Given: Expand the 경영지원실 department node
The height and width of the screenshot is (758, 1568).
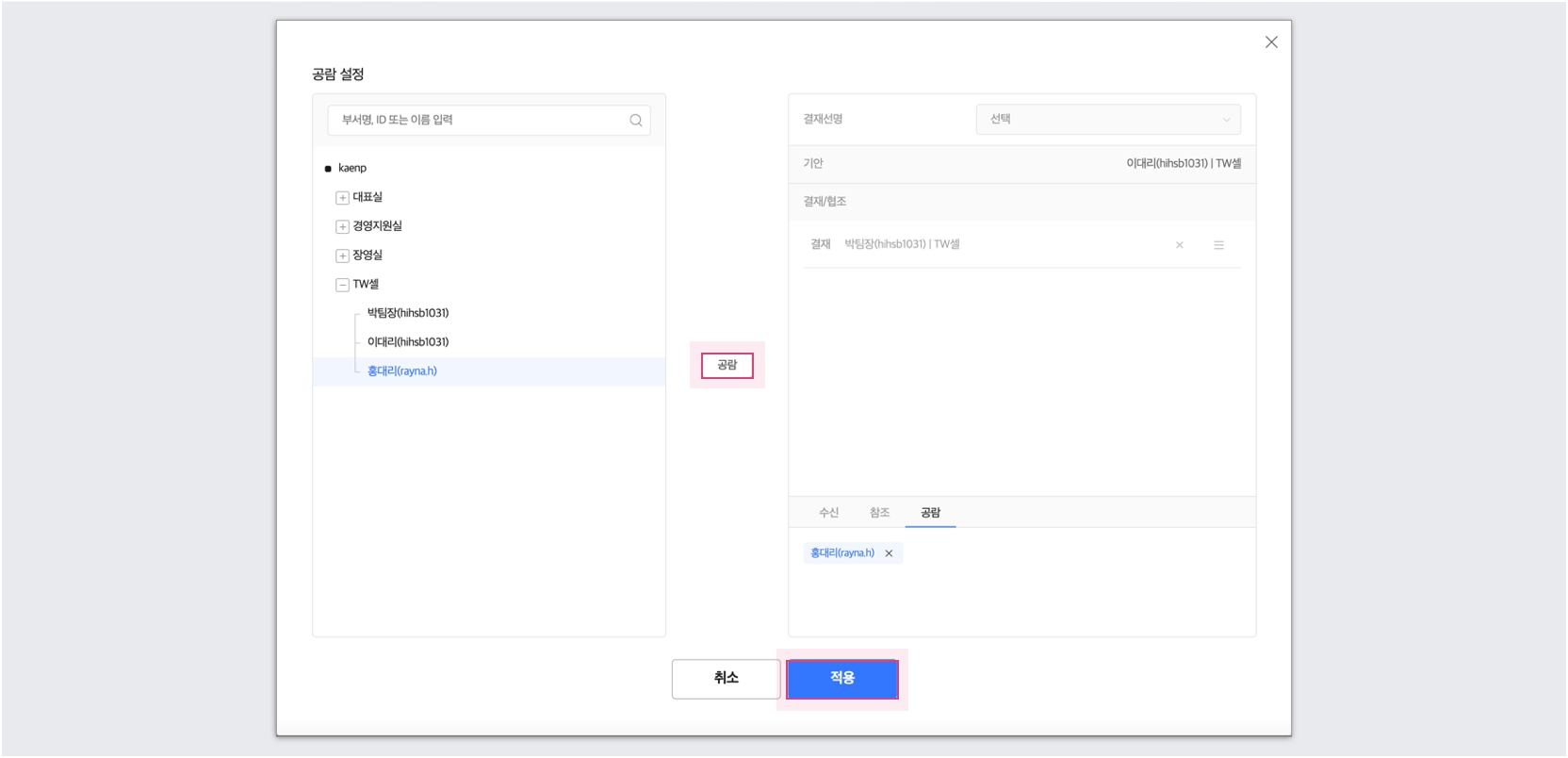Looking at the screenshot, I should [342, 227].
